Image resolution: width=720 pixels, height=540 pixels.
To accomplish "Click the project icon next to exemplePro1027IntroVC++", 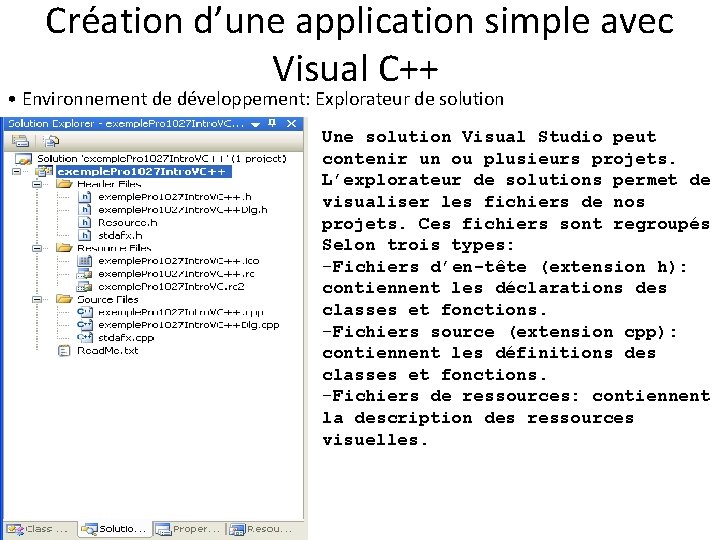I will (45, 171).
